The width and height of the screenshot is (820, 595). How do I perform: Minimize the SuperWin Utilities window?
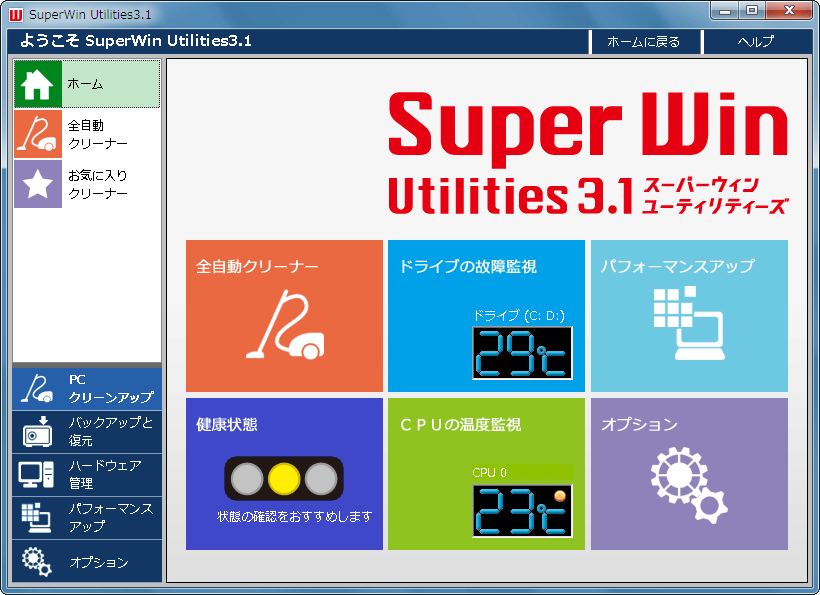[725, 10]
